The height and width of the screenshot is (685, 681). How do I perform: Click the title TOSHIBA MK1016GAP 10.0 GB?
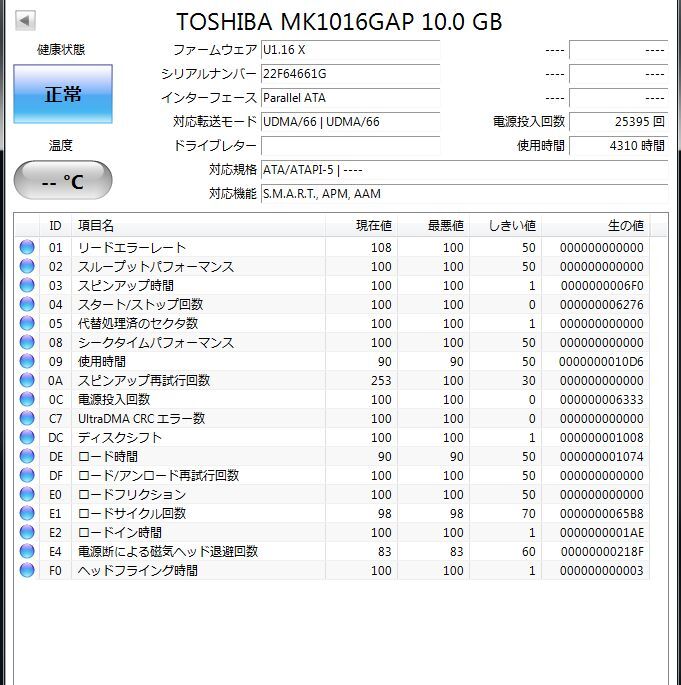[x=339, y=21]
